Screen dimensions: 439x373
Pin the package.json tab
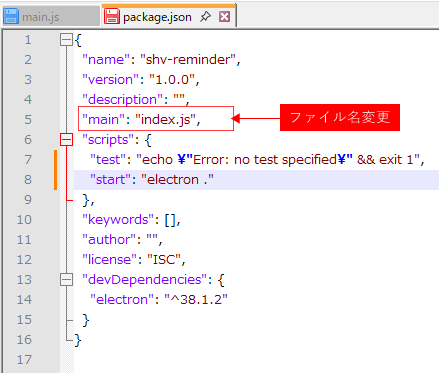tap(205, 16)
